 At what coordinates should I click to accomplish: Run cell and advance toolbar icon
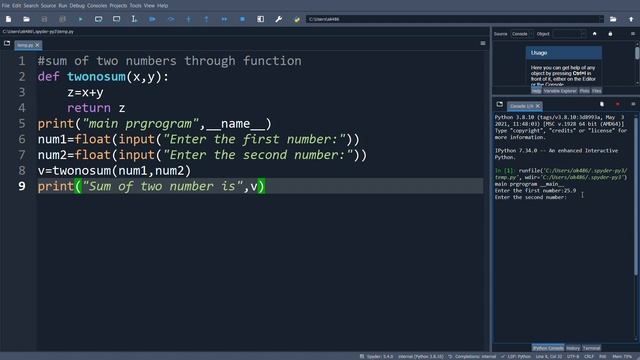click(116, 19)
